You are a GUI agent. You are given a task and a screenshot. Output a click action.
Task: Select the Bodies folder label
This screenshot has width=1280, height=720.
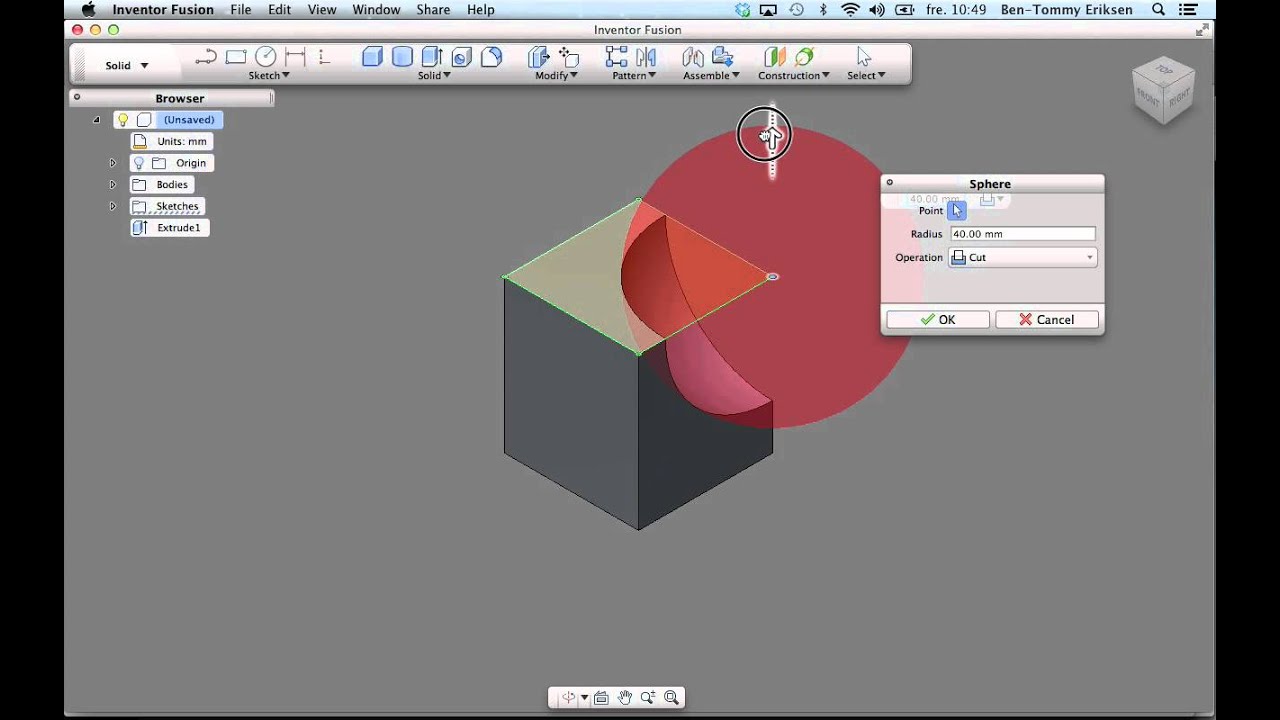pyautogui.click(x=172, y=185)
